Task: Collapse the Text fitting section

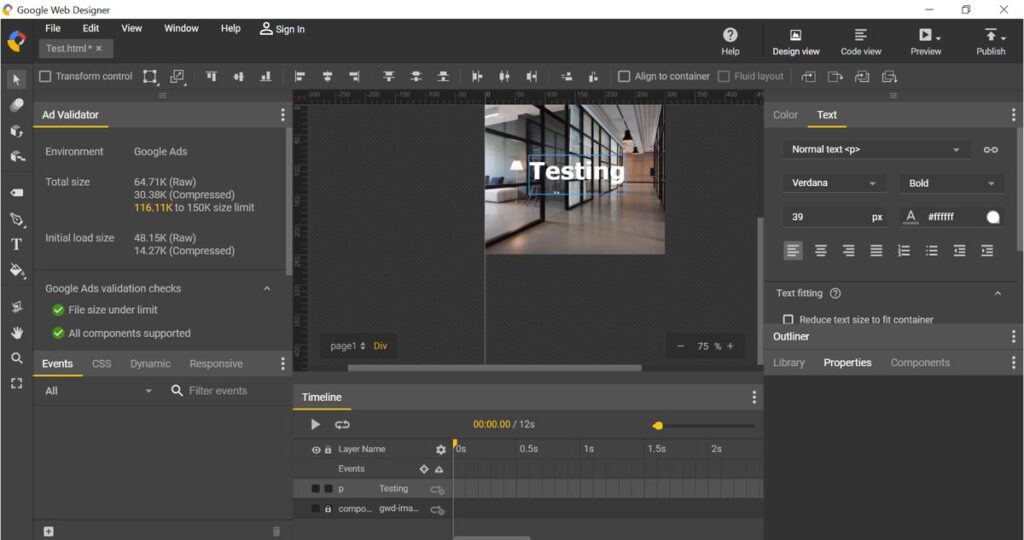Action: click(x=997, y=293)
